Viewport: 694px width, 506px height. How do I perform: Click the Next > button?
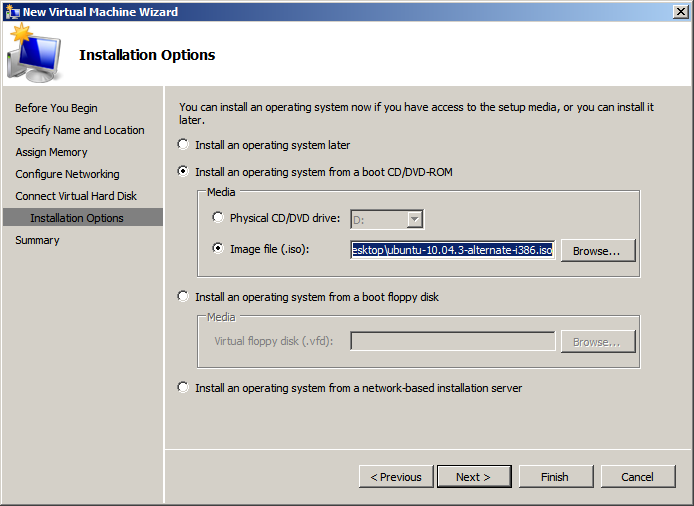click(x=473, y=477)
